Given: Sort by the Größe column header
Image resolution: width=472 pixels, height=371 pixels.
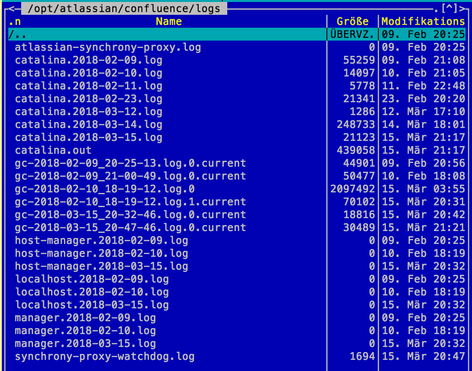Looking at the screenshot, I should (353, 21).
